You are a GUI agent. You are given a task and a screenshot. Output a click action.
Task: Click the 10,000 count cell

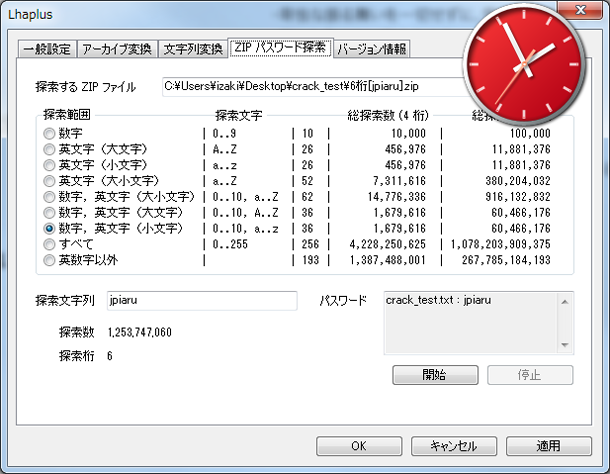pyautogui.click(x=408, y=133)
